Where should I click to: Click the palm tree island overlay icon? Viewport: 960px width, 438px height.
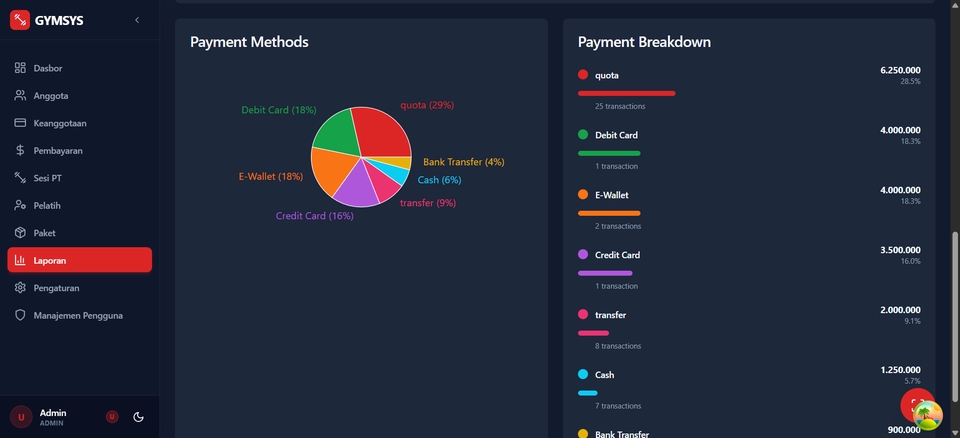tap(929, 416)
